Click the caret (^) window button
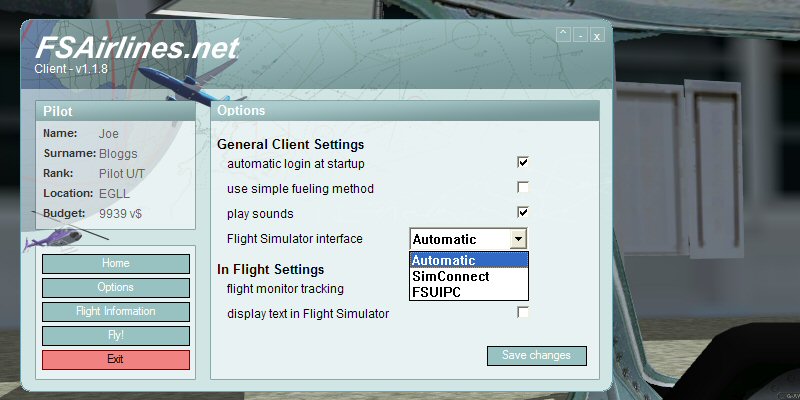This screenshot has width=800, height=400. [563, 35]
